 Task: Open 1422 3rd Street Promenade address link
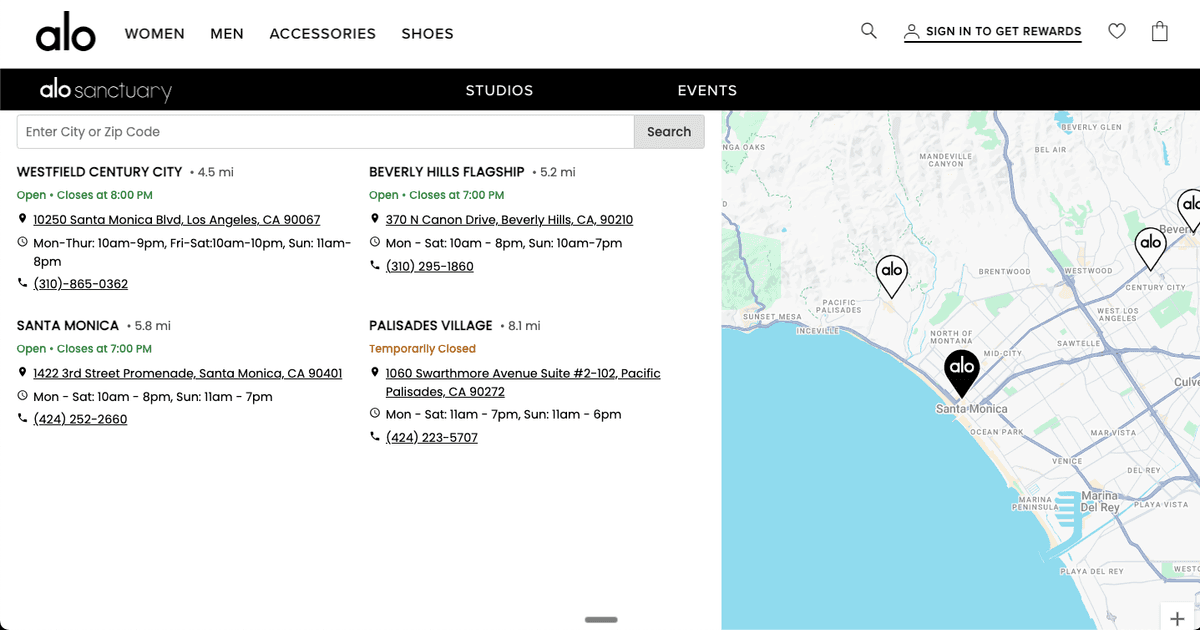[x=187, y=374]
